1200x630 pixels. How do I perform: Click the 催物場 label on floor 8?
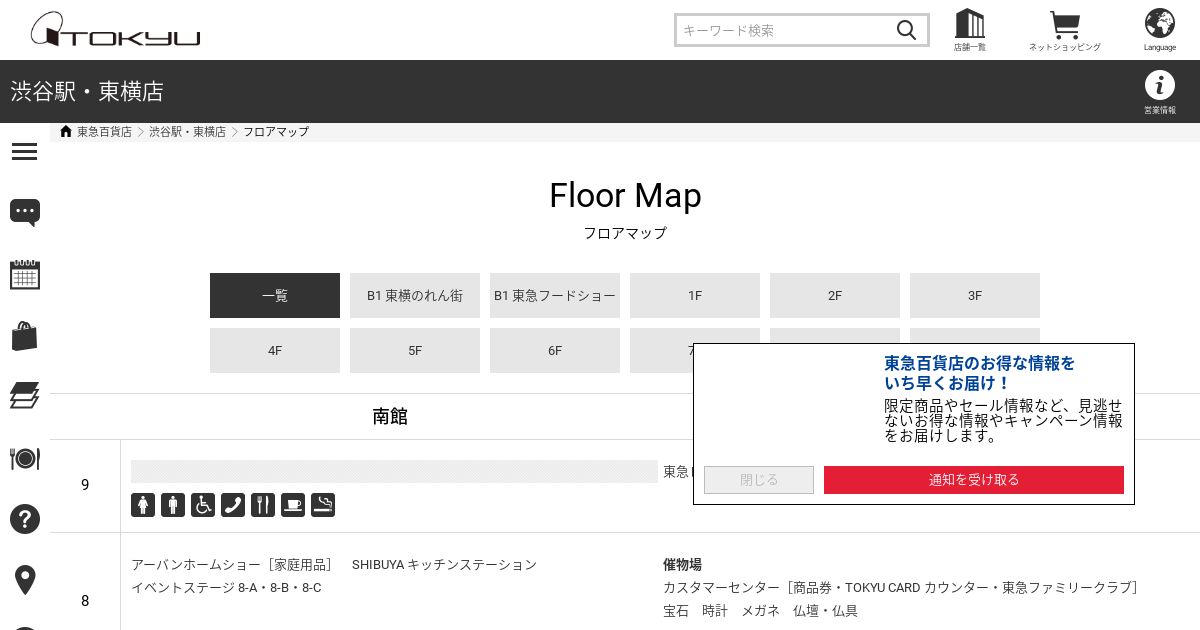point(682,565)
